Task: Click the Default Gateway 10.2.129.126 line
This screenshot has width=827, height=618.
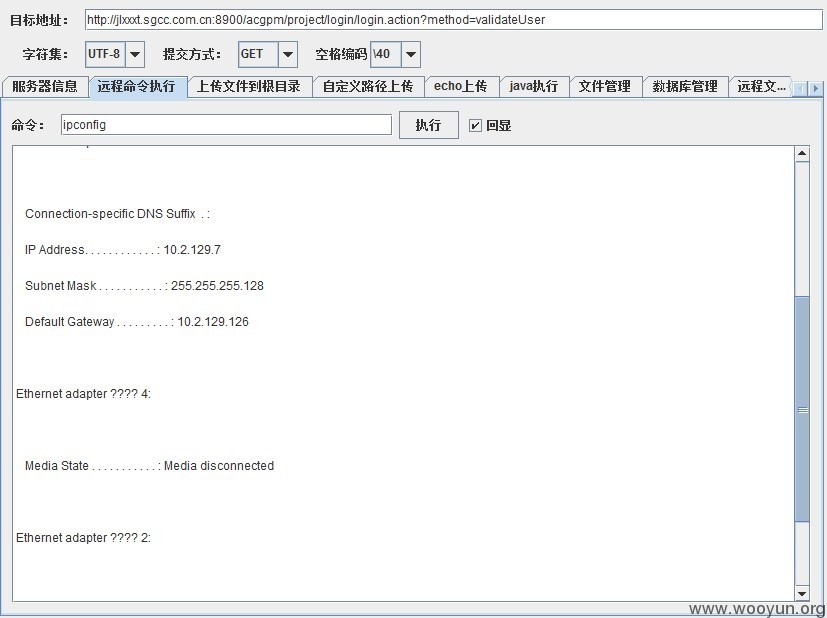Action: pyautogui.click(x=137, y=322)
